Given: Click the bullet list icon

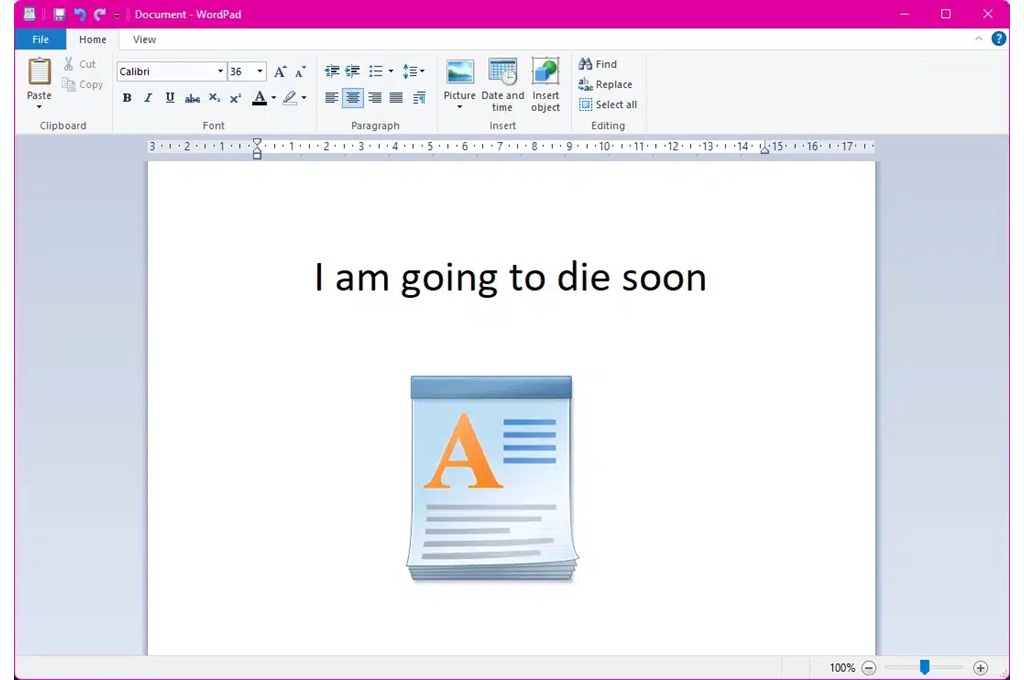Looking at the screenshot, I should point(376,71).
